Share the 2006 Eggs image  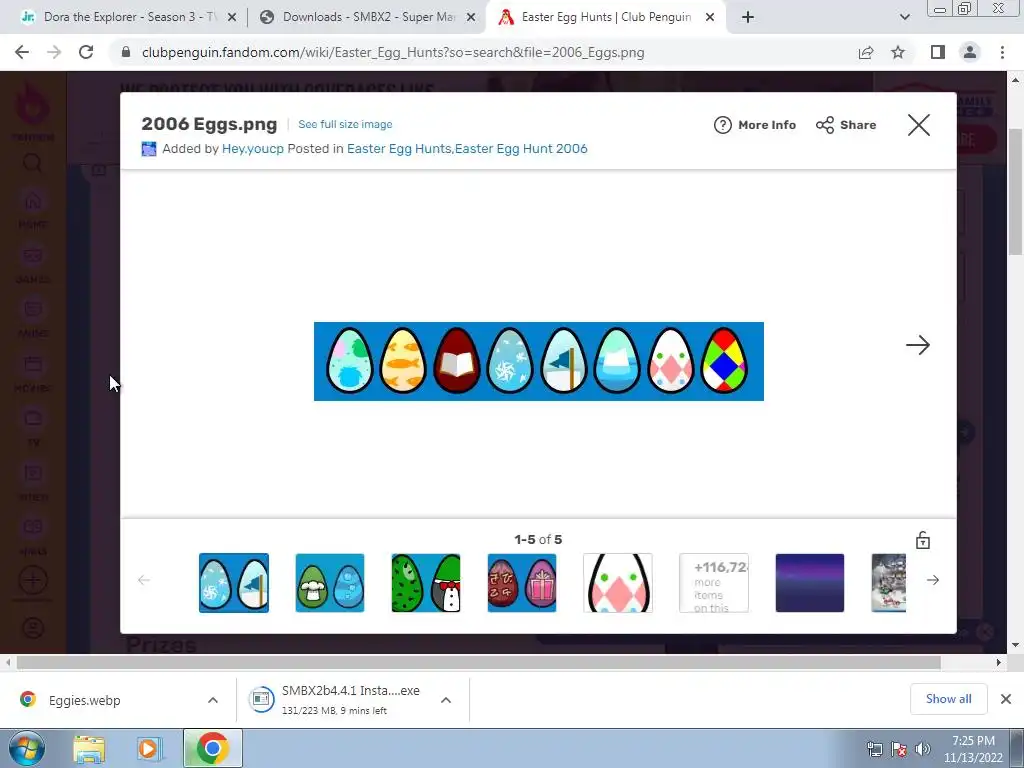(x=846, y=125)
